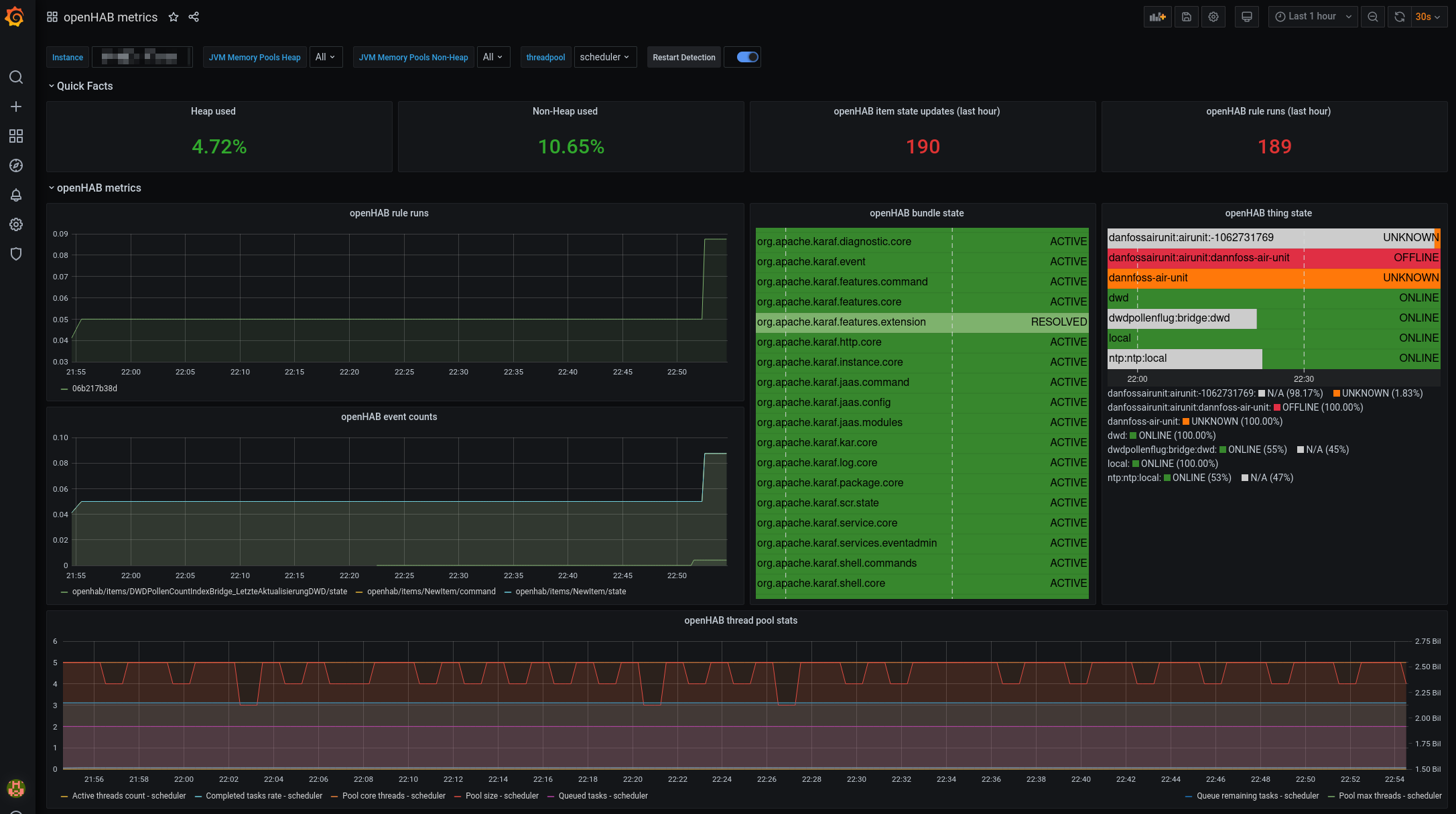Refresh the dashboard now

click(1399, 17)
